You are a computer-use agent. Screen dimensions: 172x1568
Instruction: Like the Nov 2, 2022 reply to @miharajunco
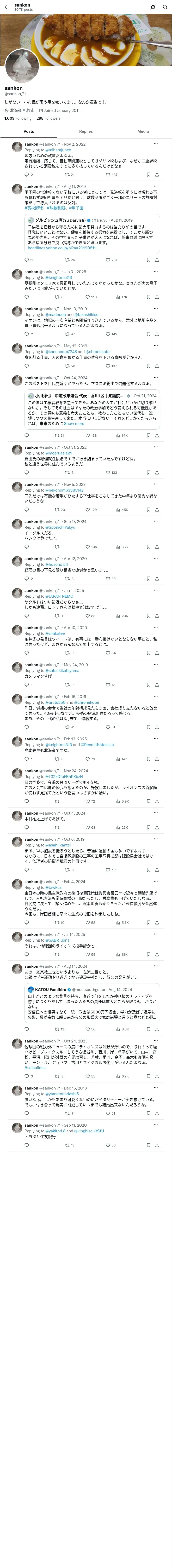[108, 175]
